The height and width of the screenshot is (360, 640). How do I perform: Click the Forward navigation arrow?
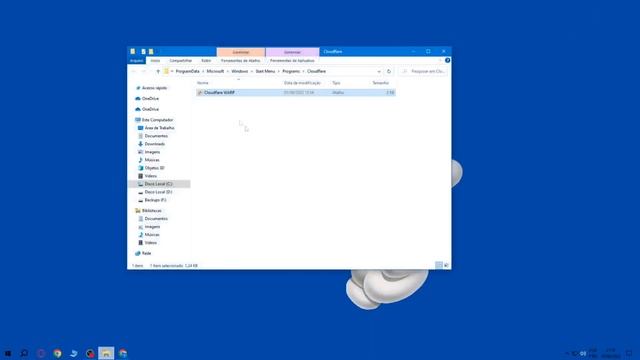coord(144,71)
